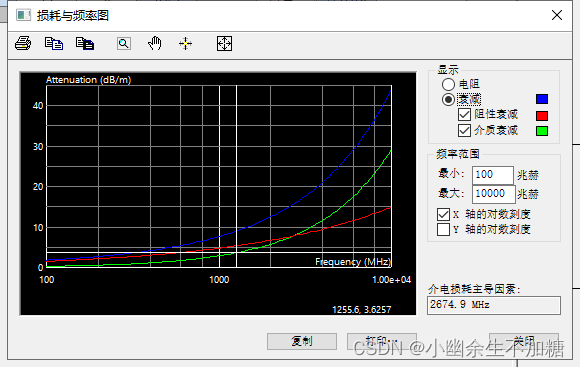Click the 1000 x-axis tick label
Screen dimensions: 580x367
(219, 280)
